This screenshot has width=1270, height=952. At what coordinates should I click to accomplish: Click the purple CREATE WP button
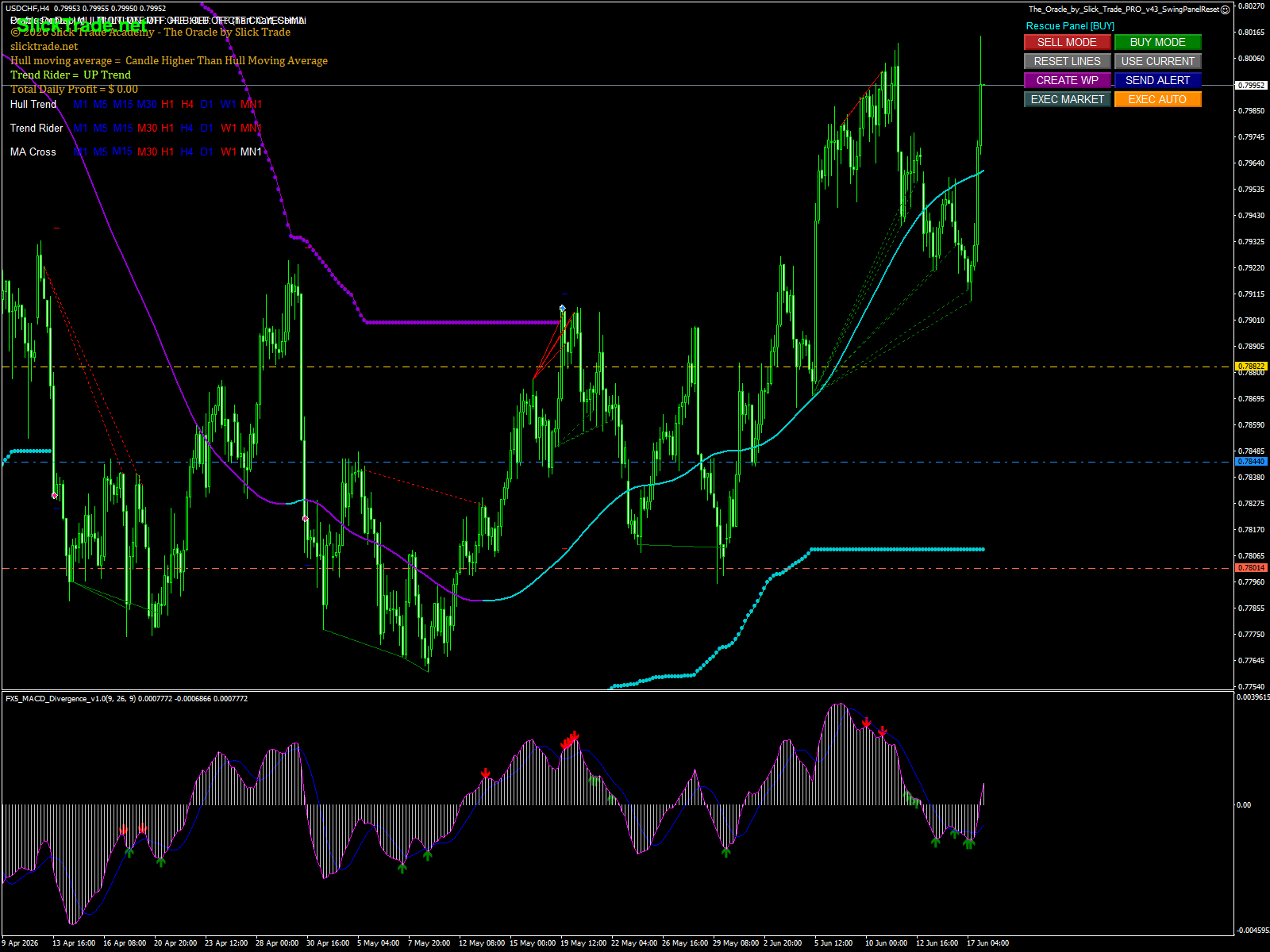(x=1067, y=80)
